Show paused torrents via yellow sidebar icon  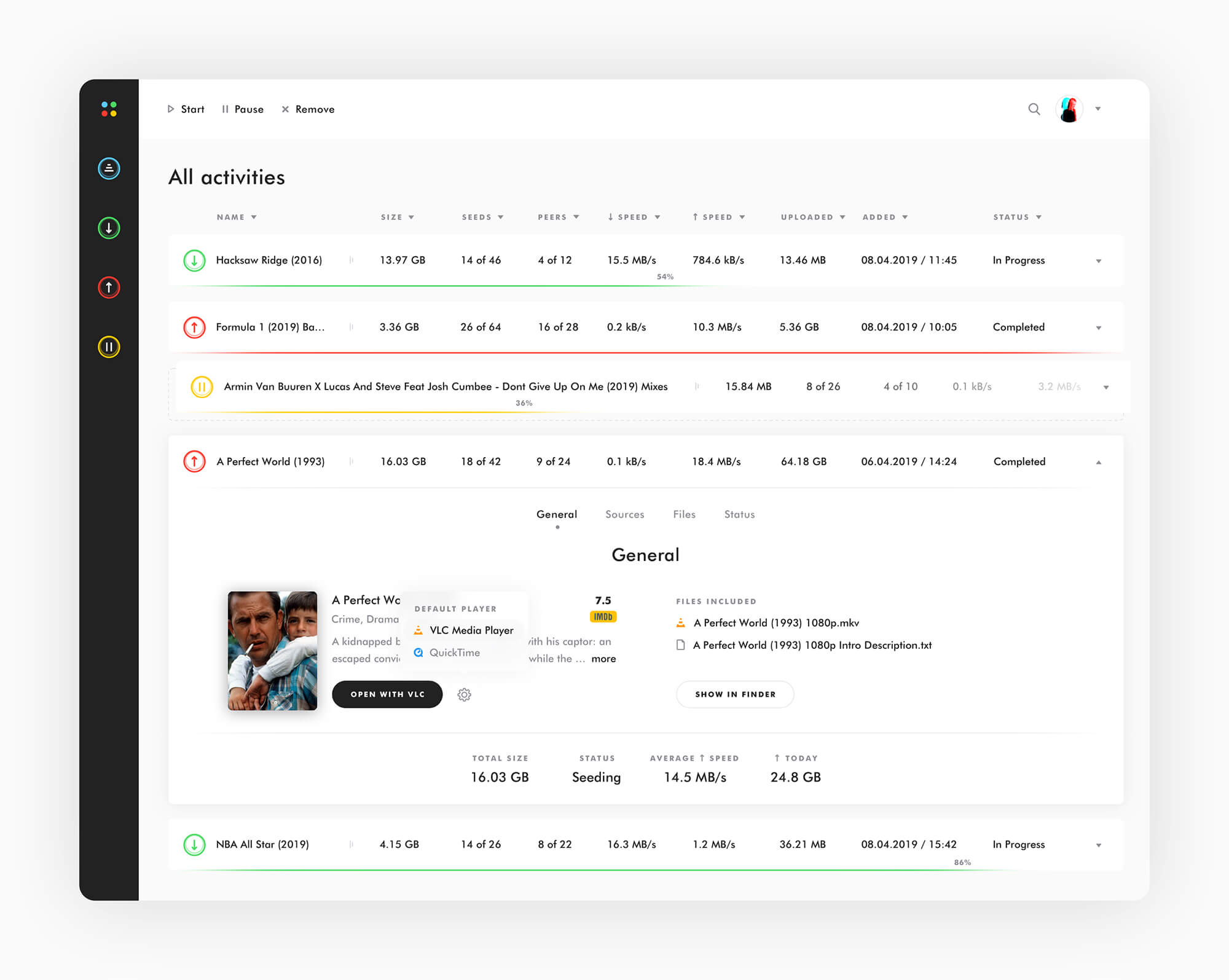click(109, 347)
